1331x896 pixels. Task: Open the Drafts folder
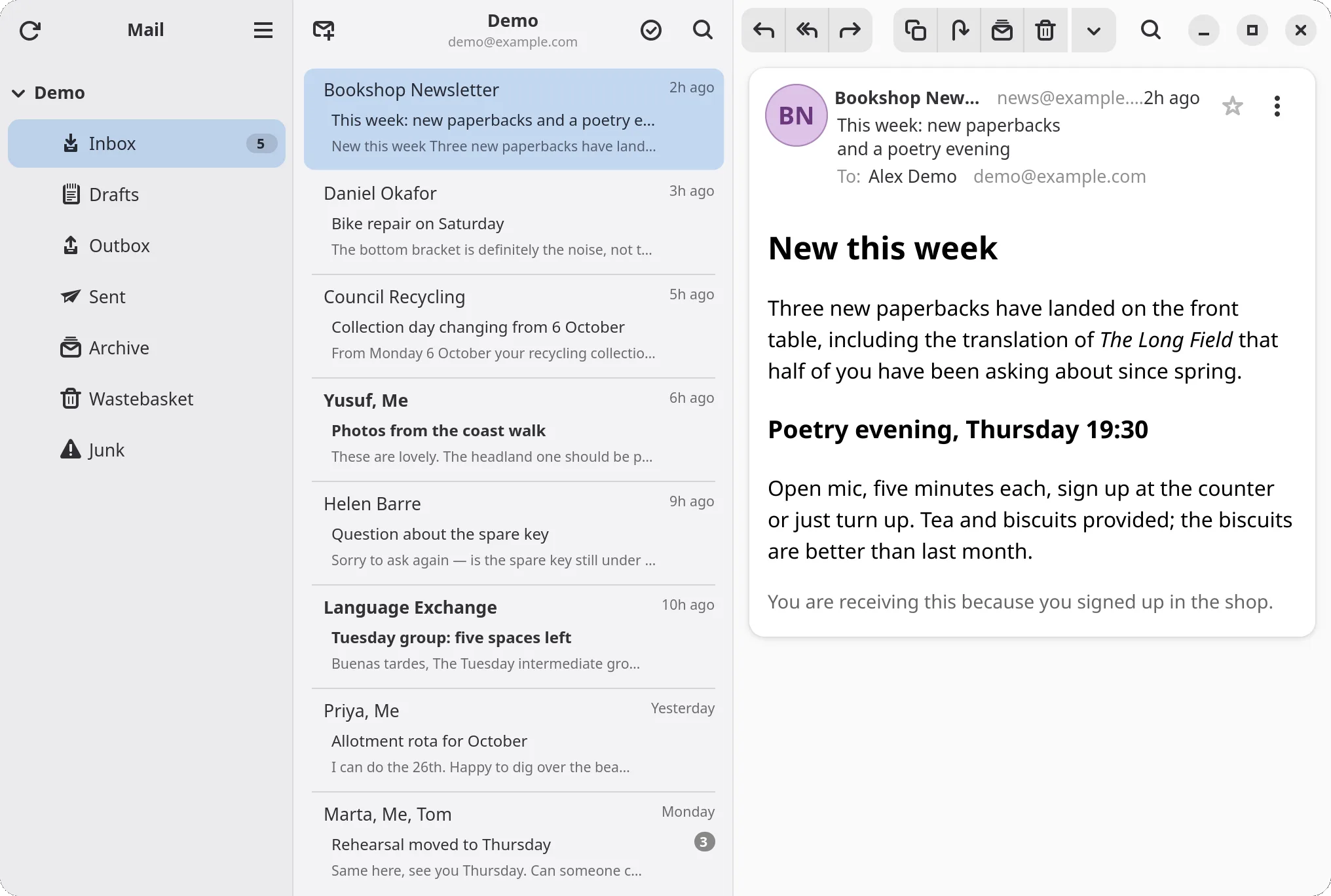tap(147, 195)
